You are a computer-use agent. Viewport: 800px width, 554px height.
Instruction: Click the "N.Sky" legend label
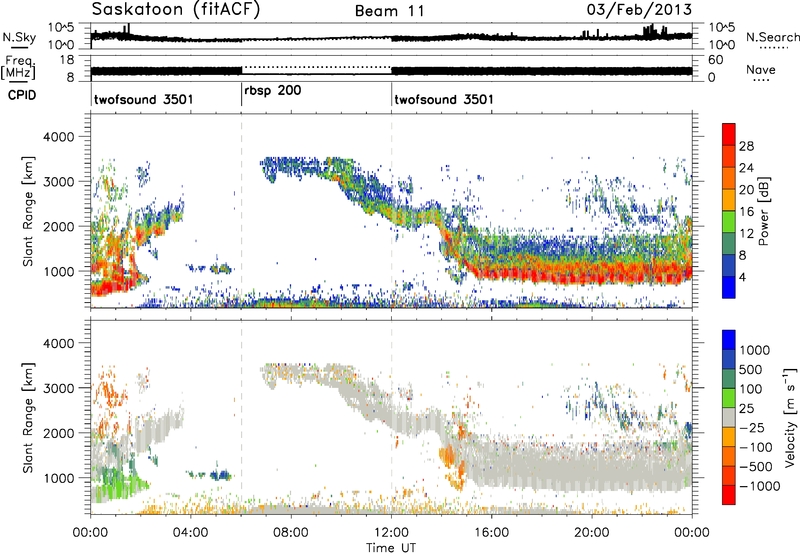(x=19, y=37)
